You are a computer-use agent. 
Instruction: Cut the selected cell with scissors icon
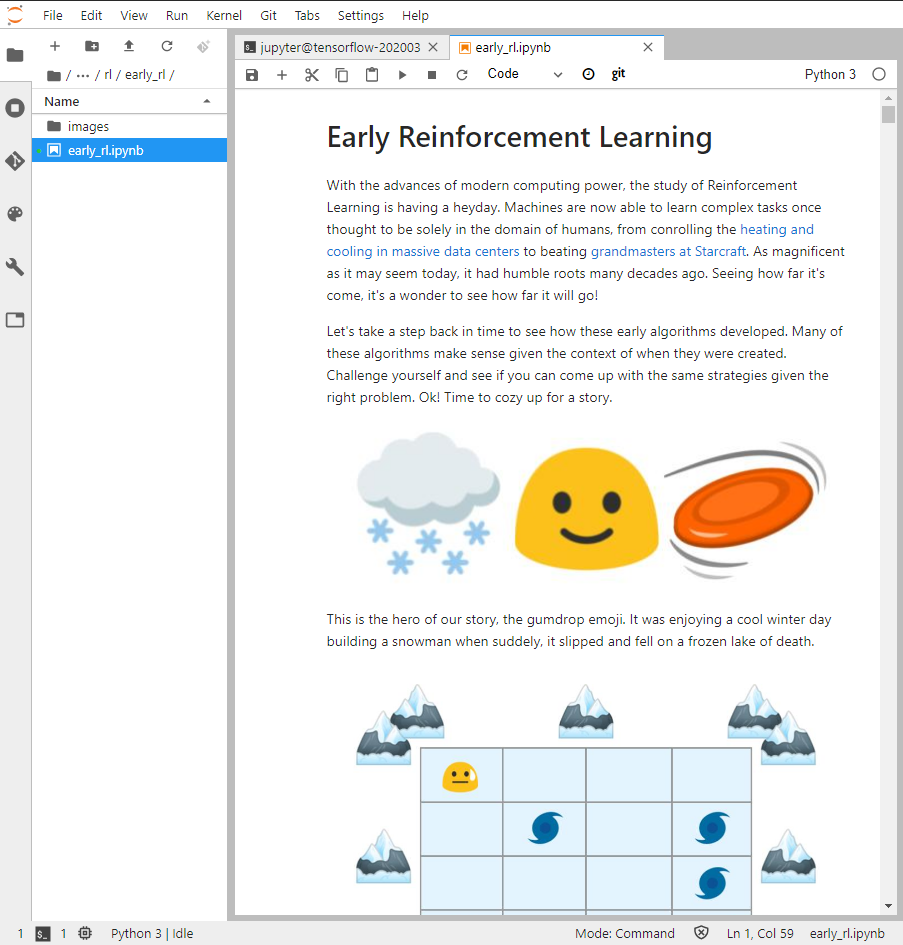312,75
